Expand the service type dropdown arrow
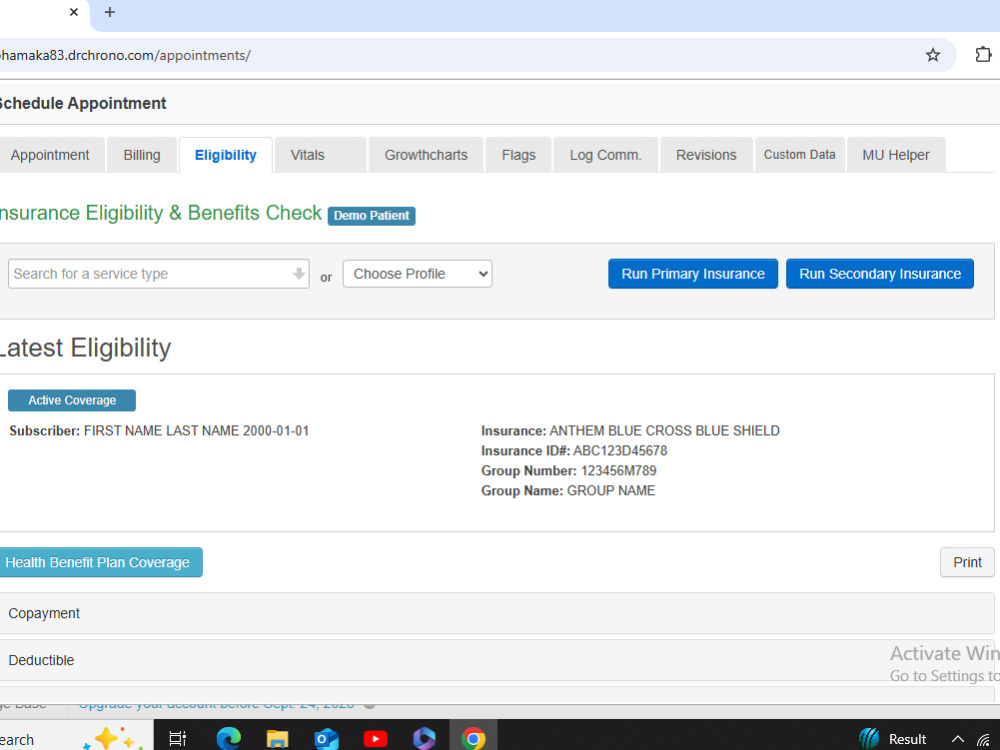Image resolution: width=1000 pixels, height=750 pixels. (298, 274)
